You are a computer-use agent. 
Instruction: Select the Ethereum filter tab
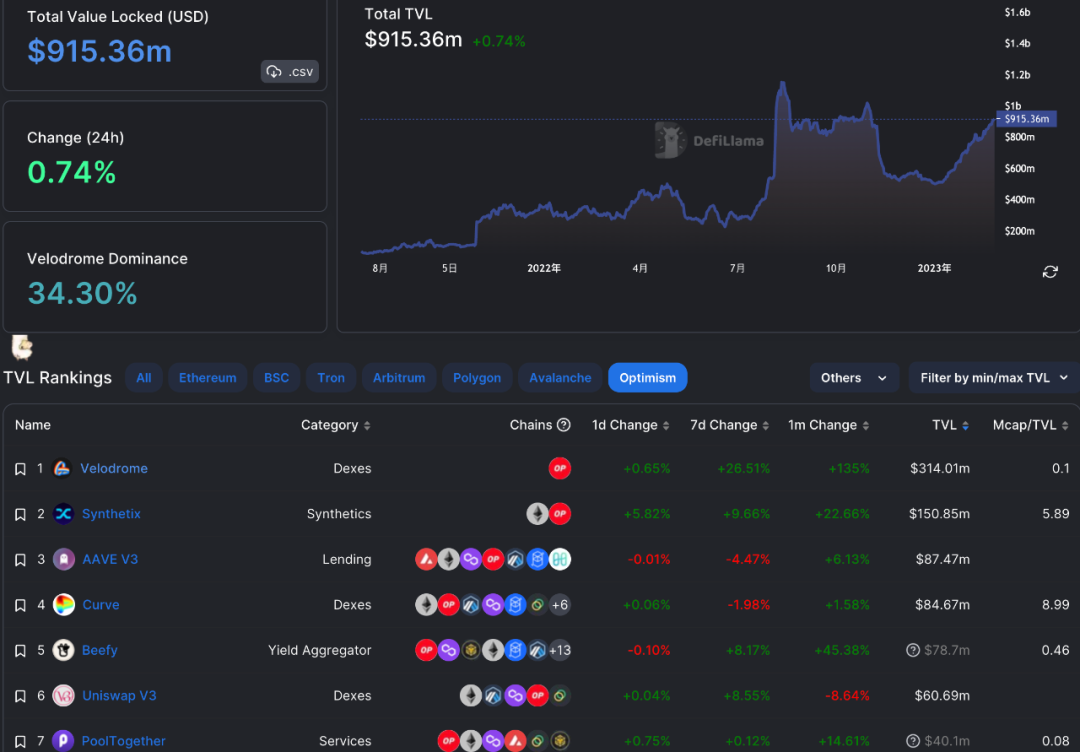click(x=207, y=377)
